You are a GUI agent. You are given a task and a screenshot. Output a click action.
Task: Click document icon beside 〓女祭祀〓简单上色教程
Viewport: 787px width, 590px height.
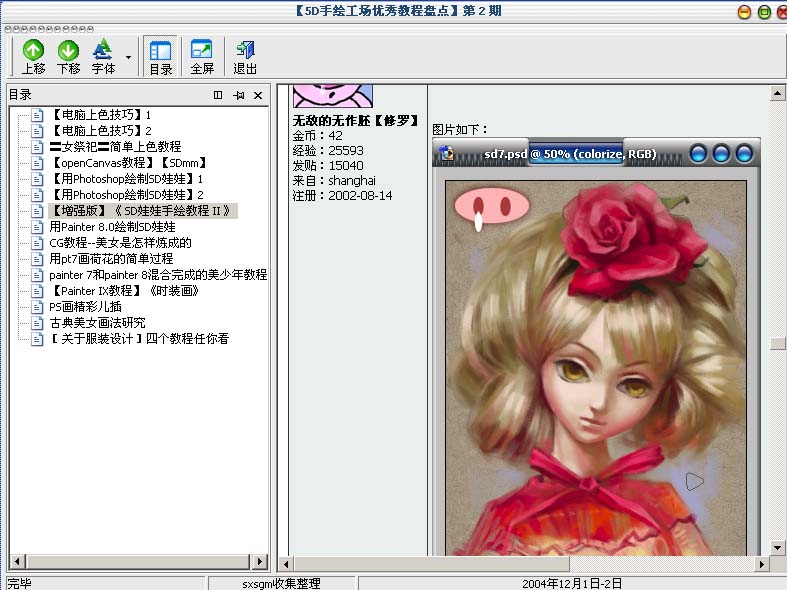point(37,148)
